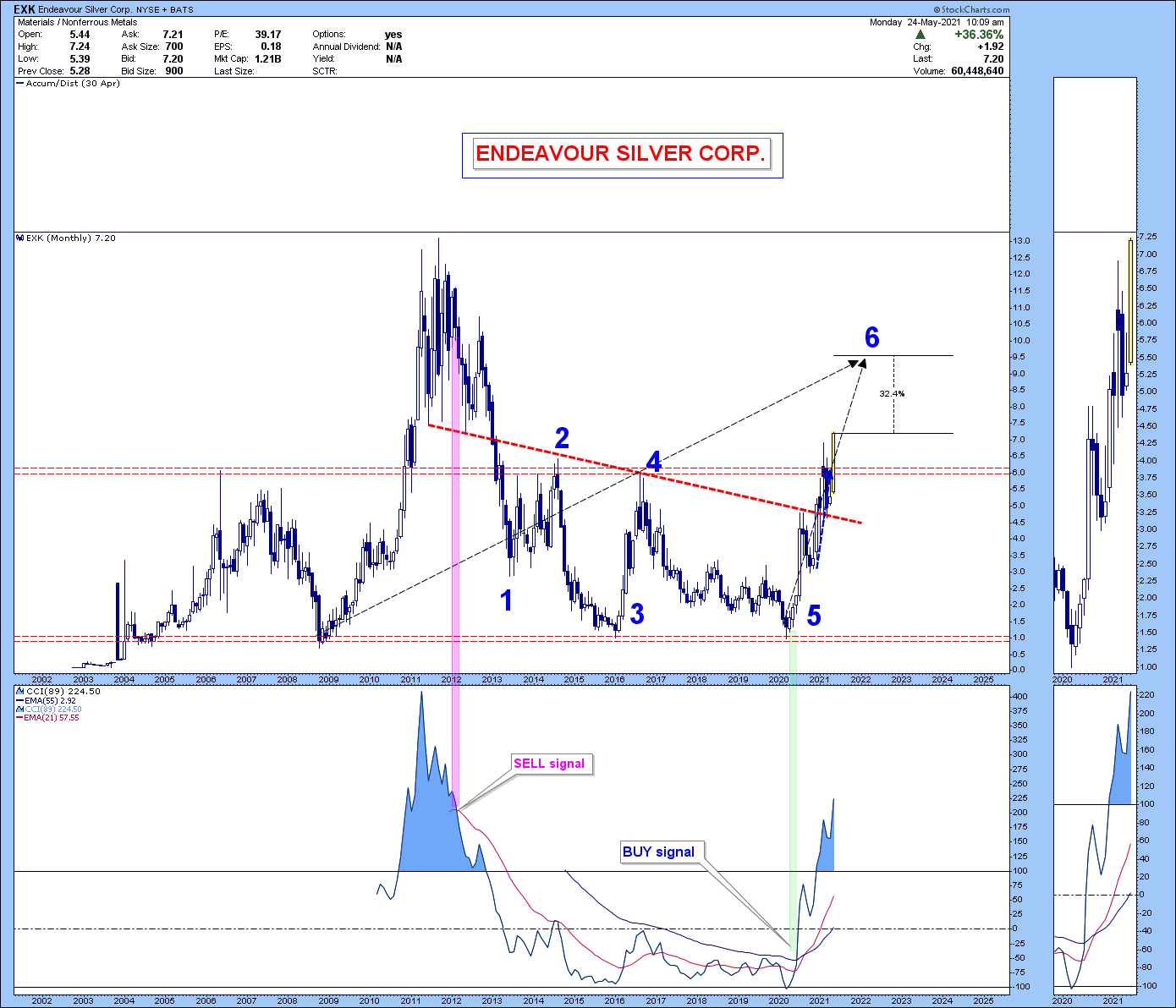Screen dimensions: 1176x1008
Task: Click the blue line marker beside Accum/Dist
Action: tap(20, 84)
